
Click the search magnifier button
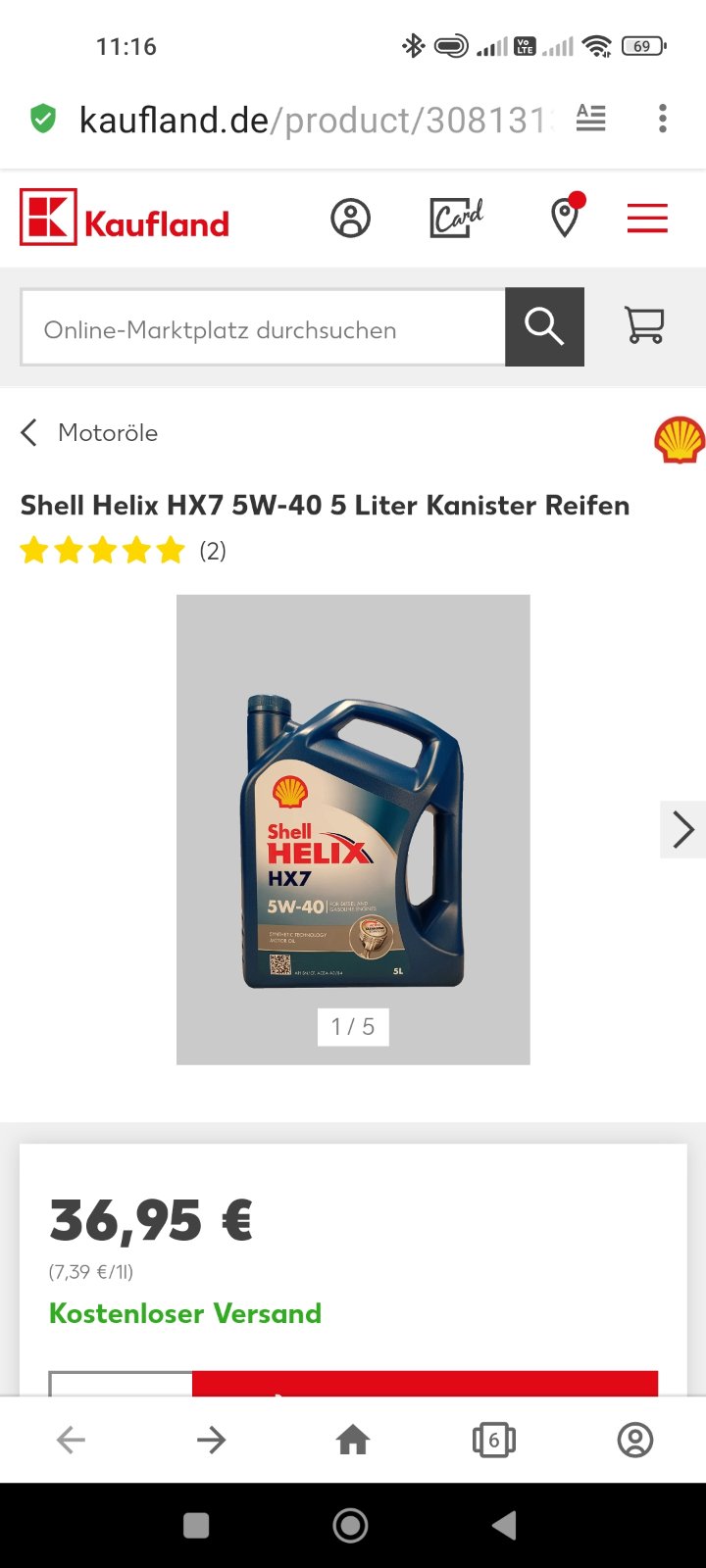[544, 326]
